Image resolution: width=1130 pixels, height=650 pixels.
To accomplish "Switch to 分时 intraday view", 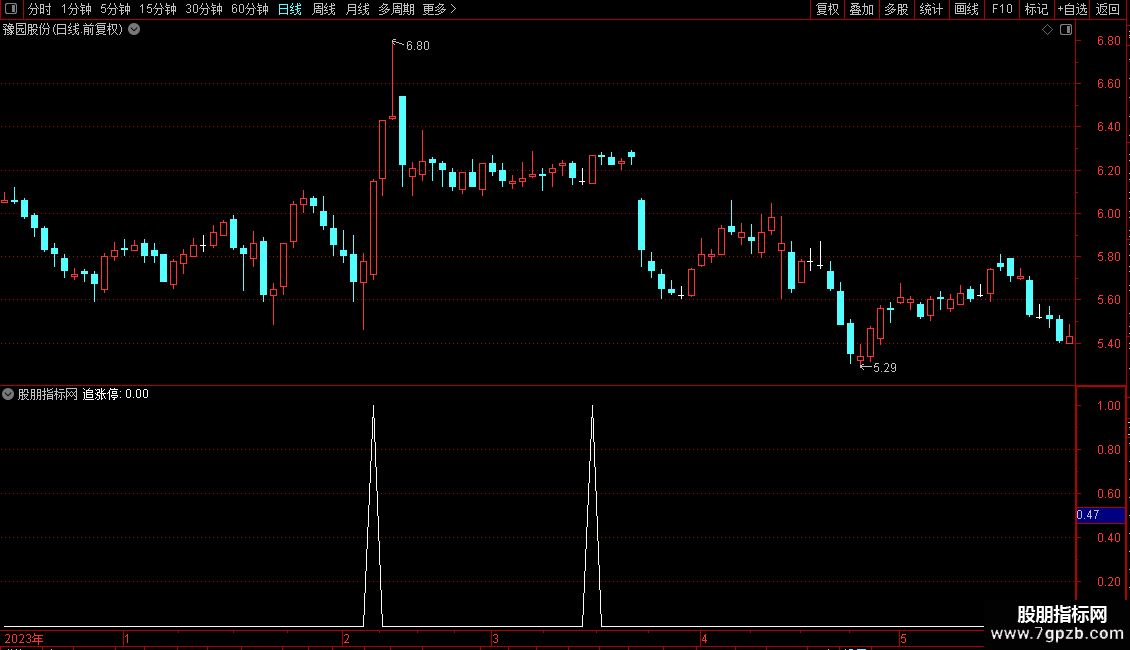I will click(40, 9).
